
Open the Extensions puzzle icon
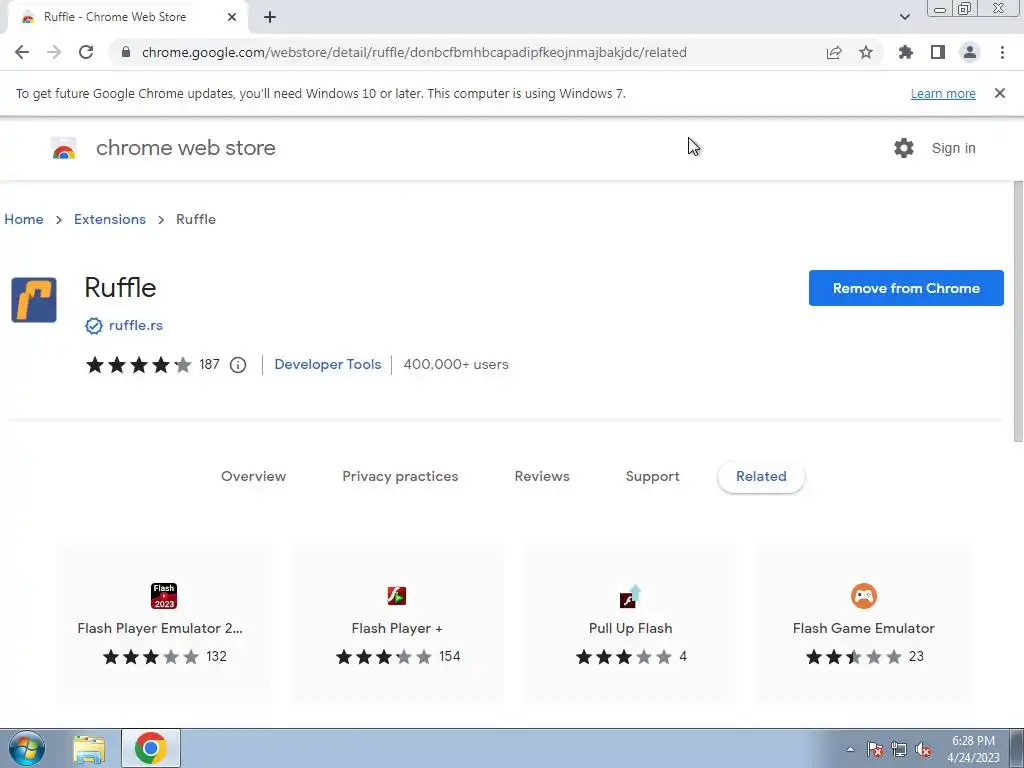[905, 52]
